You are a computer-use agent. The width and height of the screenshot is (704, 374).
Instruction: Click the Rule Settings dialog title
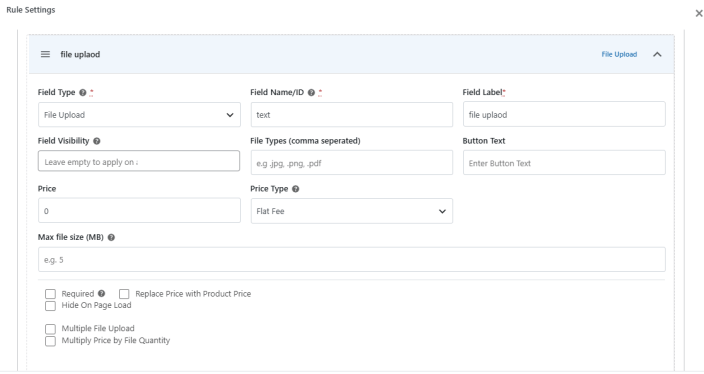[31, 10]
